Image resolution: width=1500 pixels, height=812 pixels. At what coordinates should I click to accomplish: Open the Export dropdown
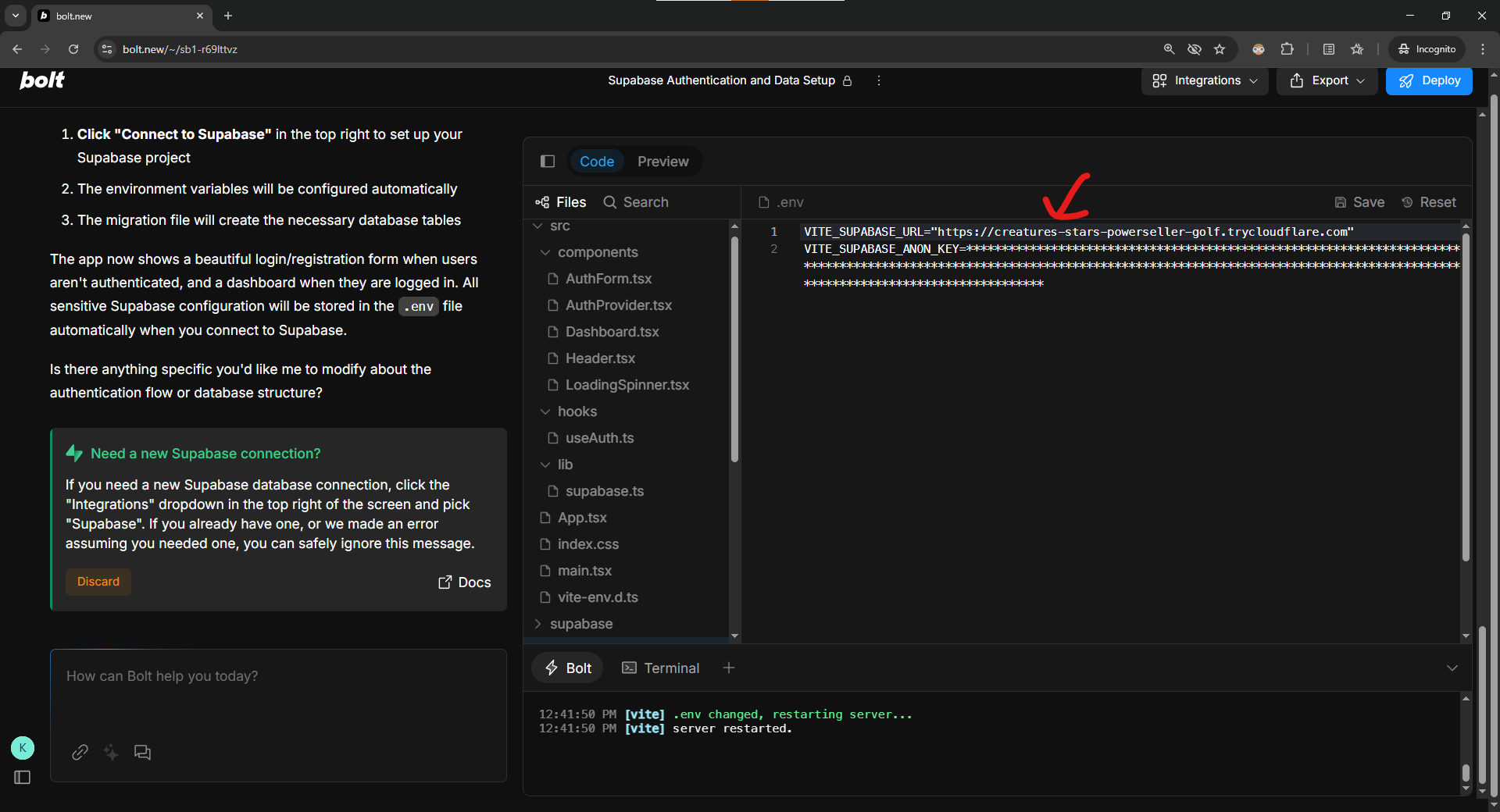point(1327,80)
